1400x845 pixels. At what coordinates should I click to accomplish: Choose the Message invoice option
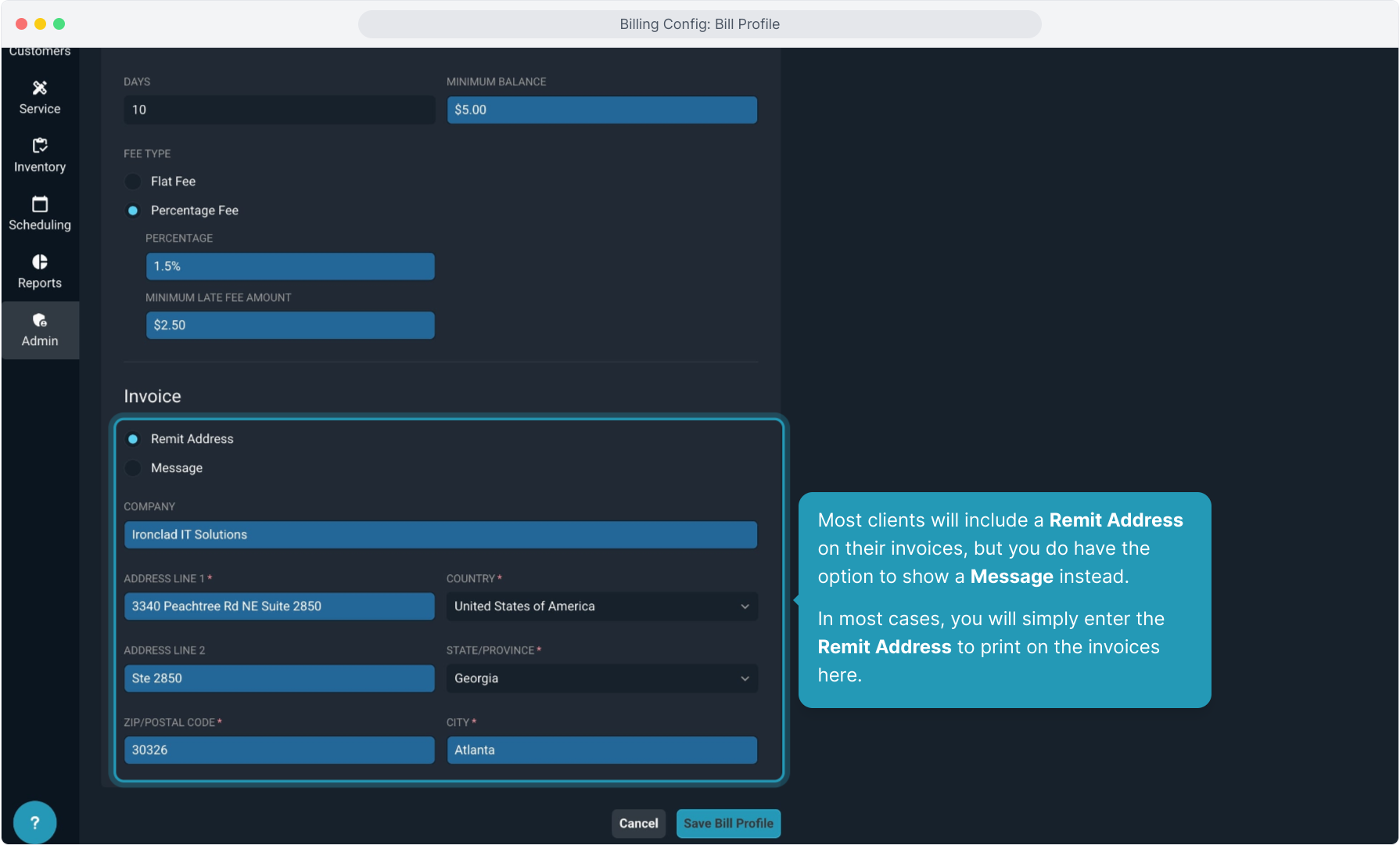click(x=133, y=468)
